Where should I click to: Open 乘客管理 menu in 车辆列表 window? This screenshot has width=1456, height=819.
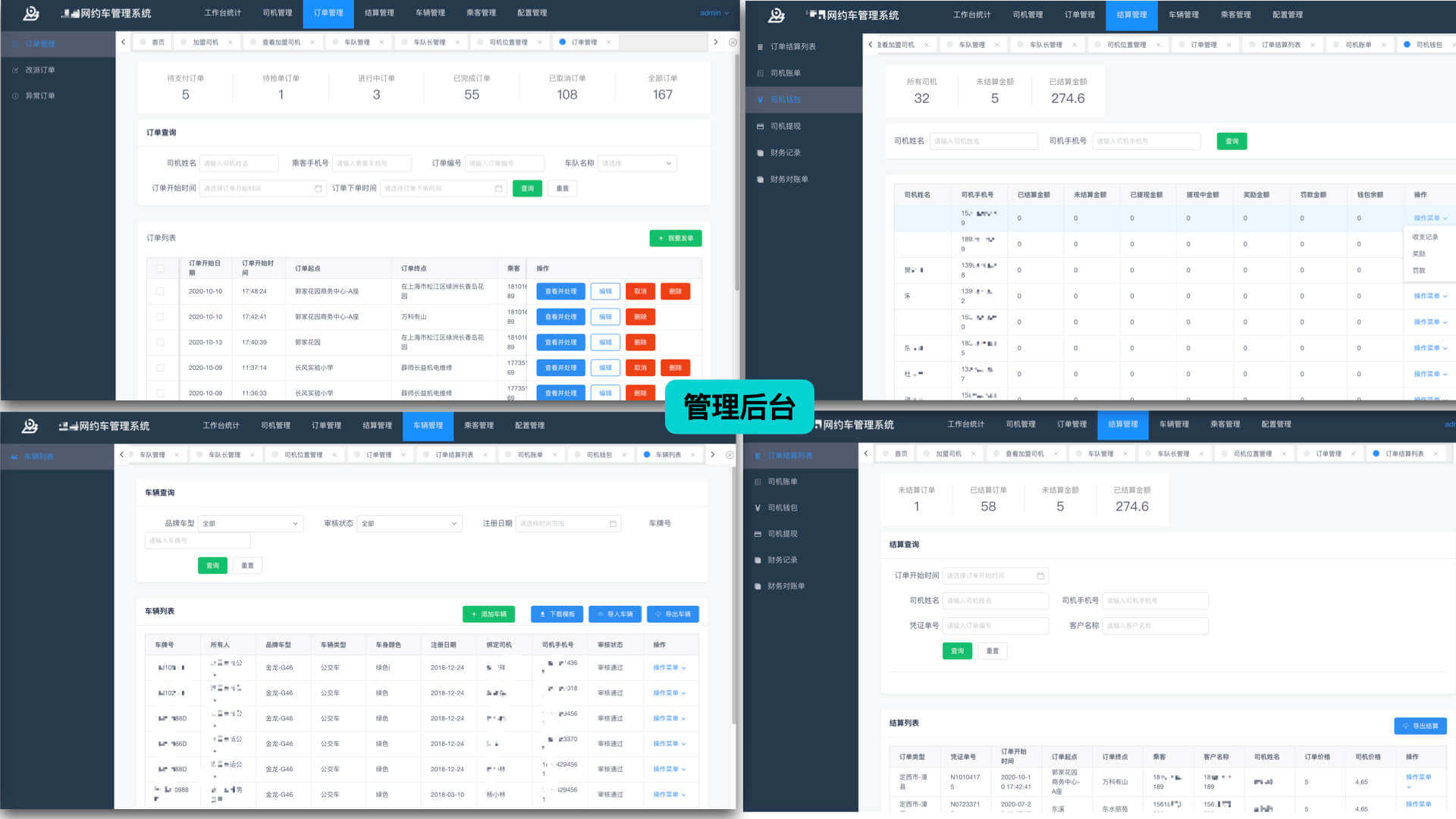click(479, 425)
